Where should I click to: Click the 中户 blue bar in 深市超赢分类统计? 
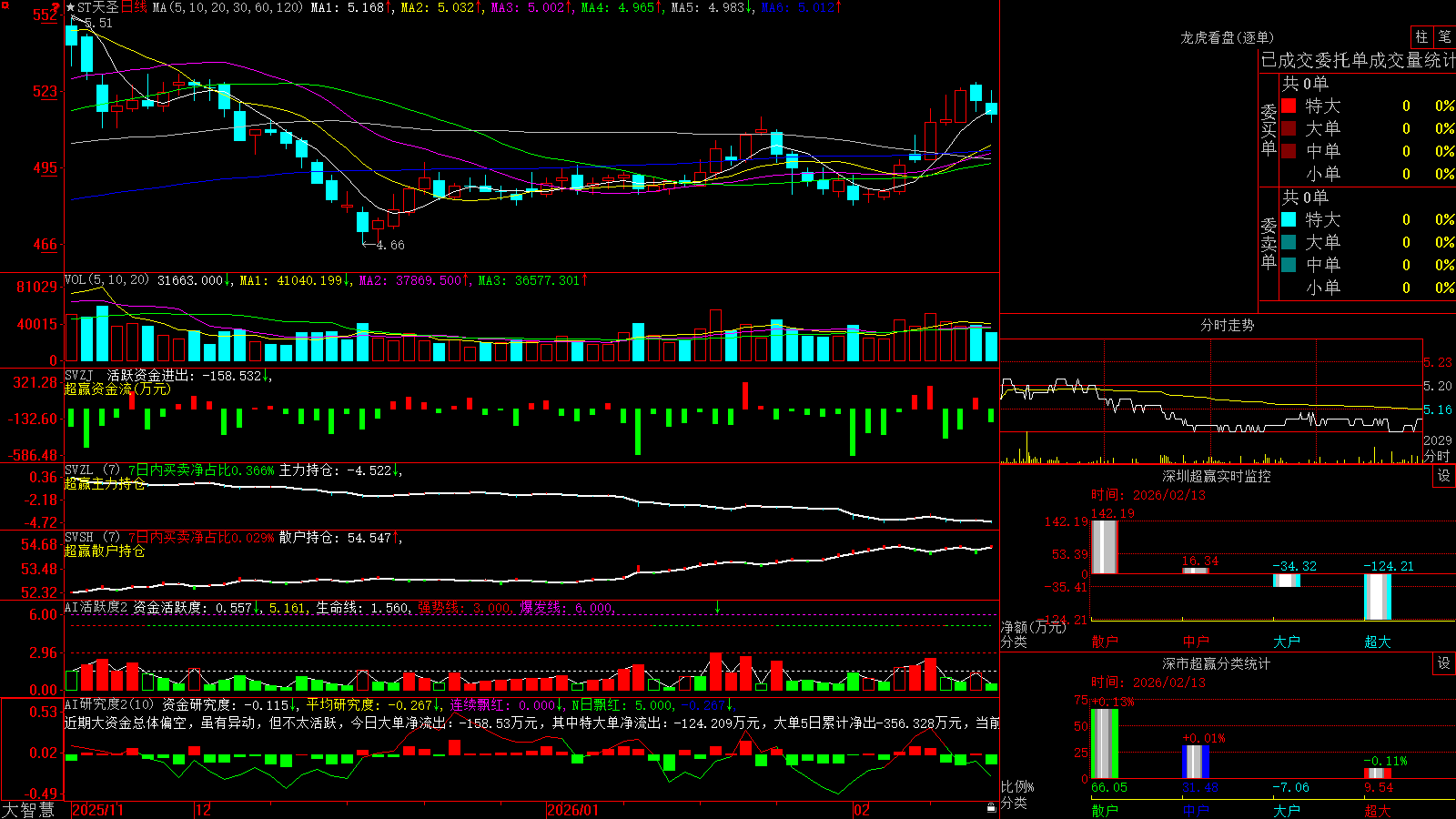coord(1196,762)
